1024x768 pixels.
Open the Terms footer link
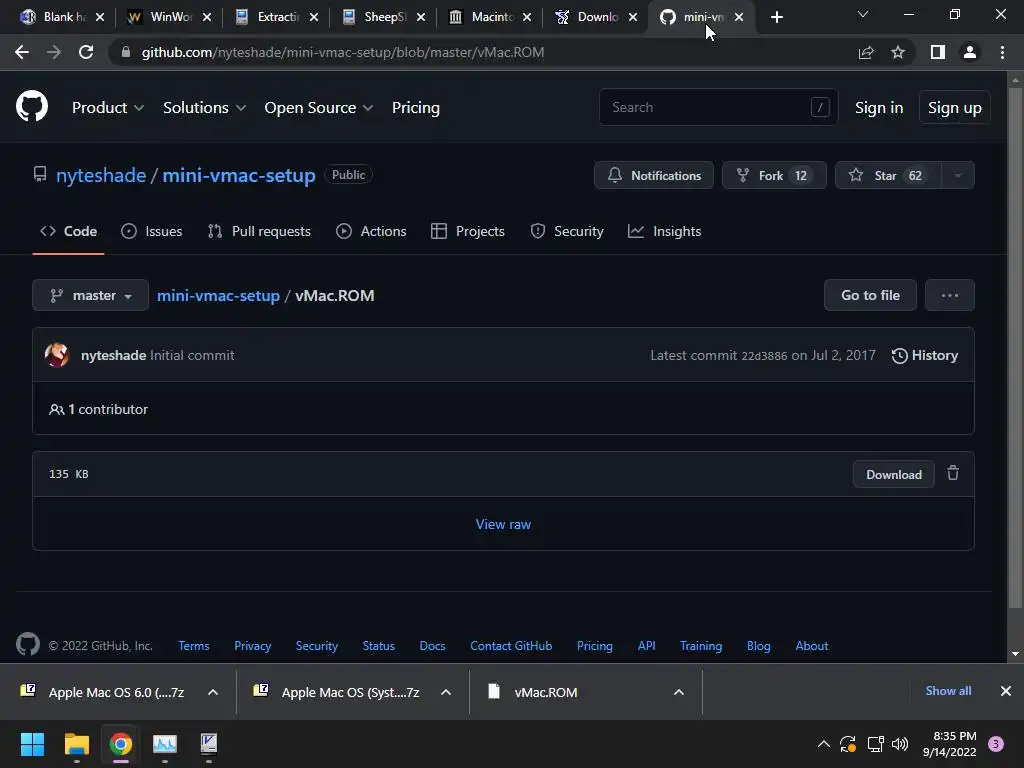coord(193,645)
